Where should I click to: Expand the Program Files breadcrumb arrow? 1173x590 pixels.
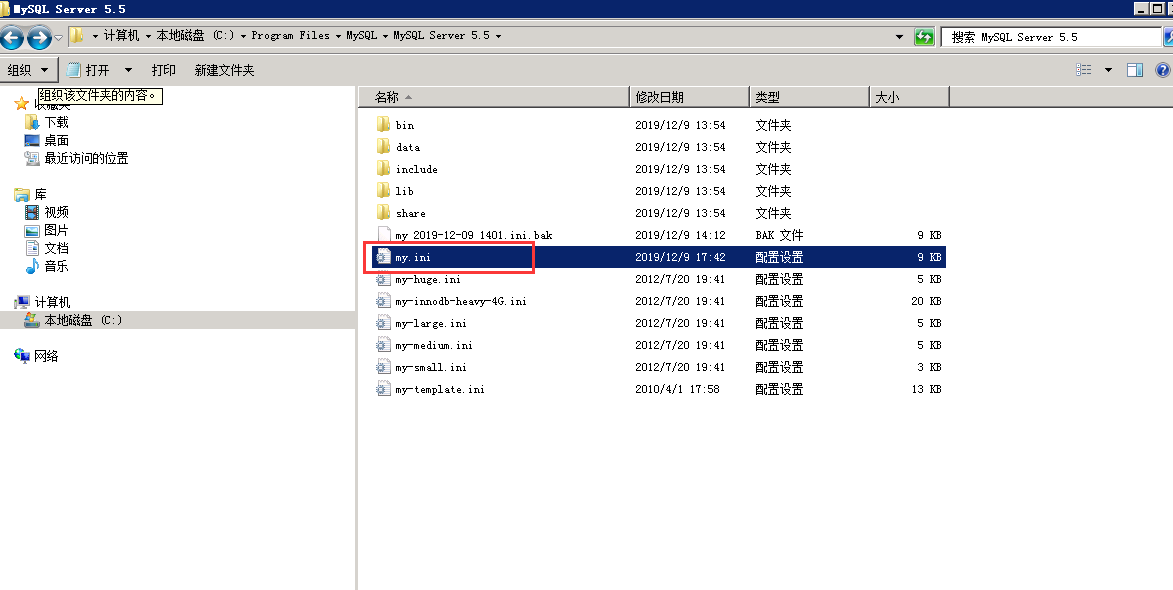338,36
